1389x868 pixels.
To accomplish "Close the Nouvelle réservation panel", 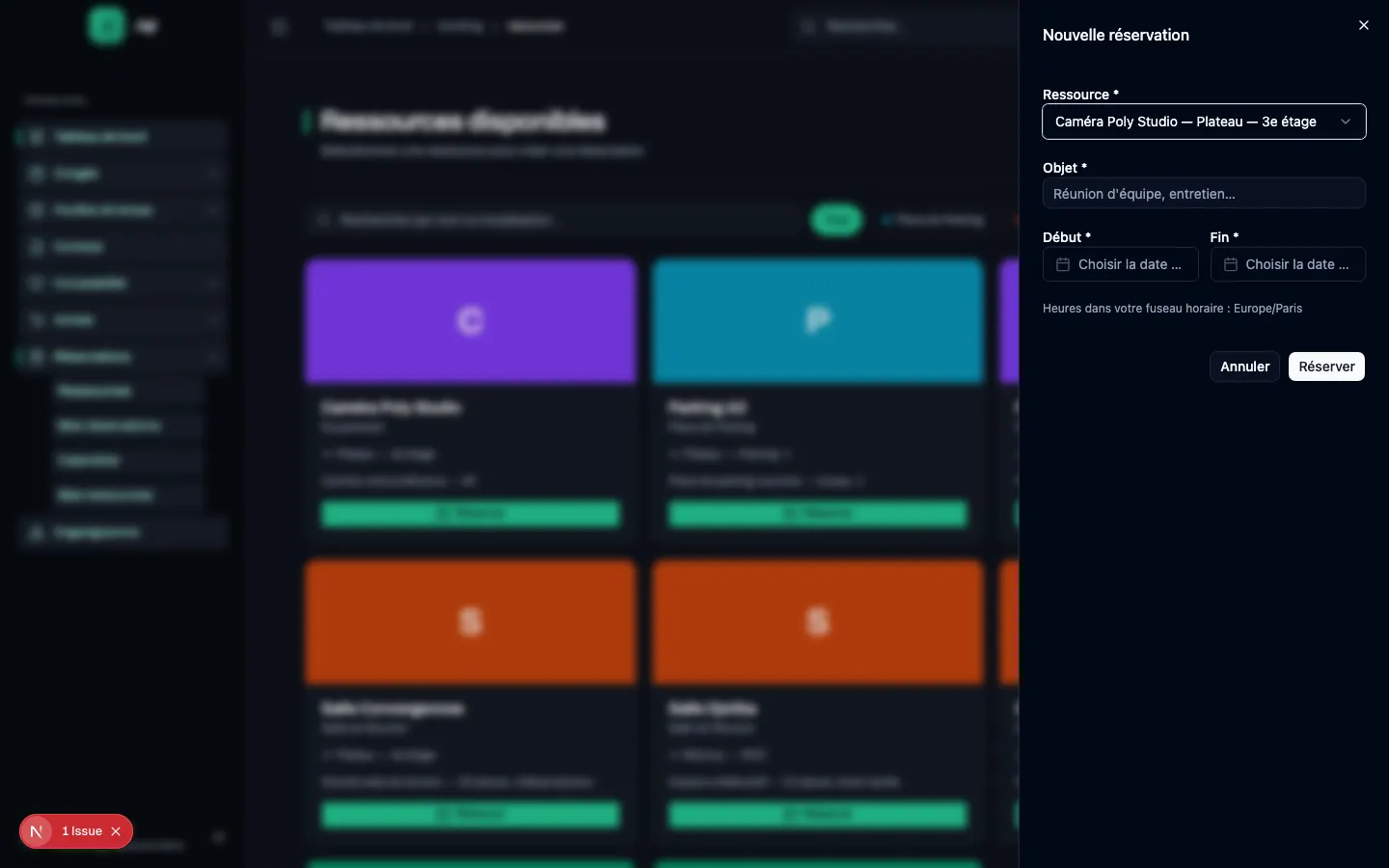I will 1363,25.
